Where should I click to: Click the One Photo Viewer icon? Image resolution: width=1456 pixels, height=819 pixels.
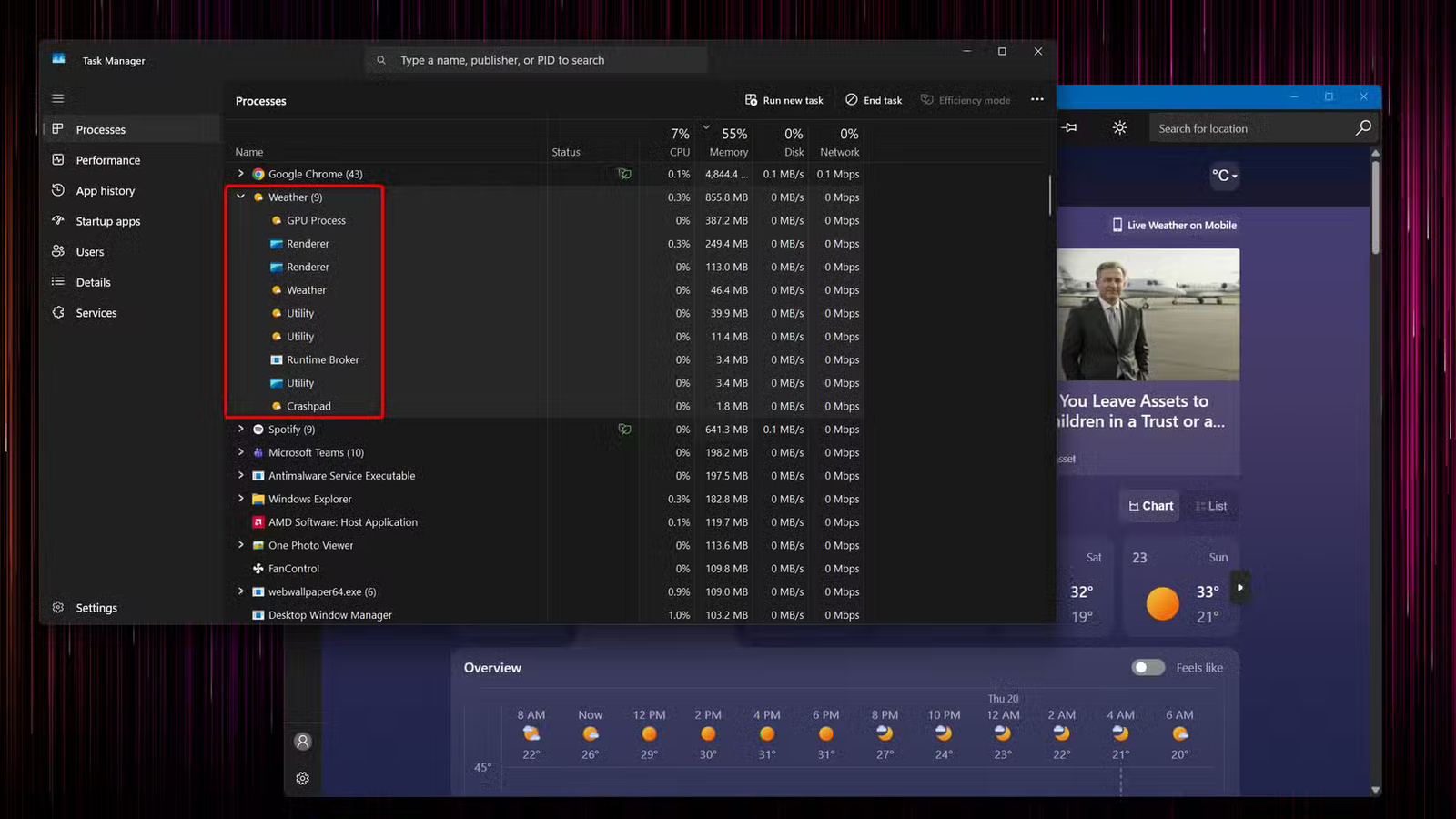[258, 545]
